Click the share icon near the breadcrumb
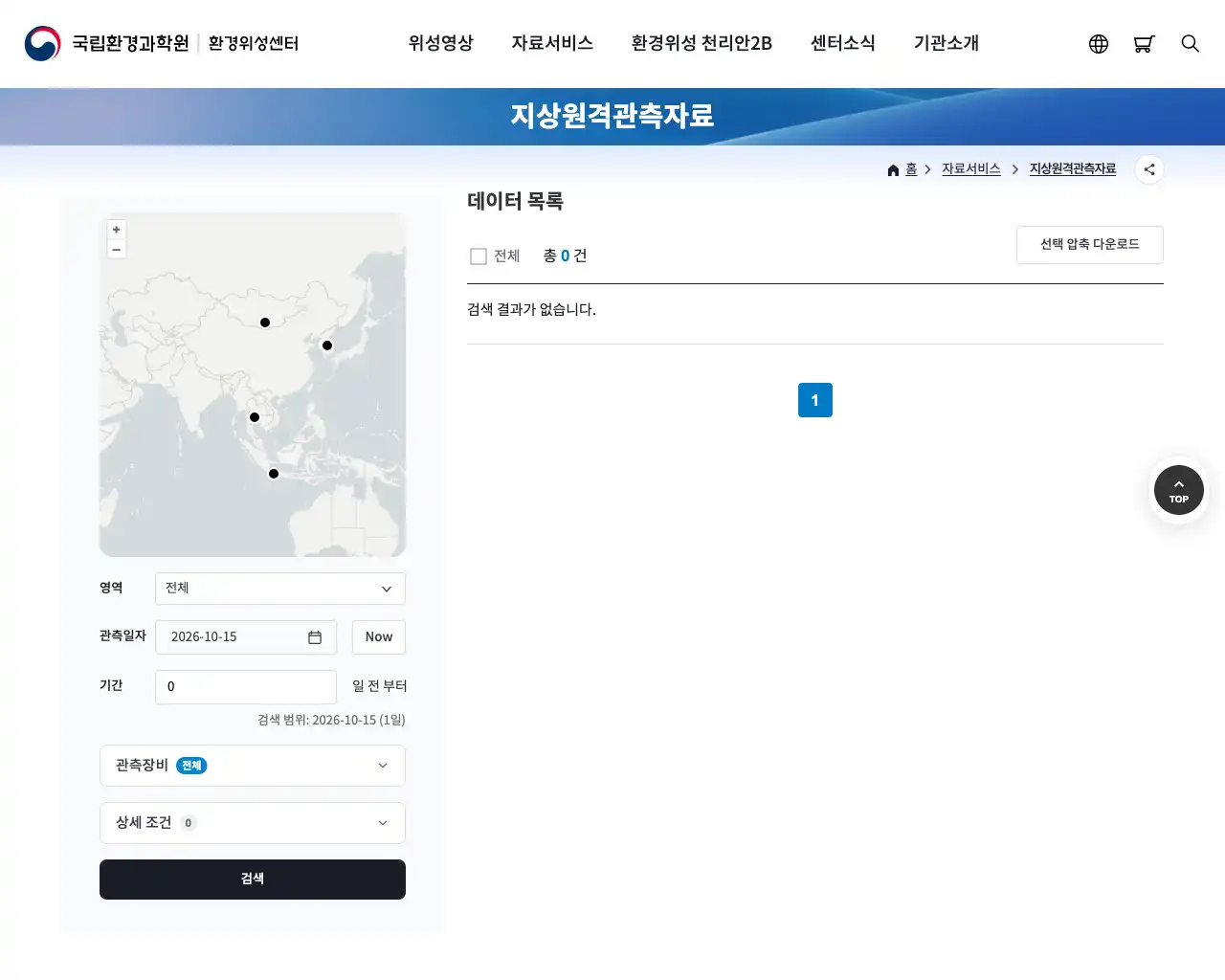The image size is (1225, 980). (x=1149, y=169)
